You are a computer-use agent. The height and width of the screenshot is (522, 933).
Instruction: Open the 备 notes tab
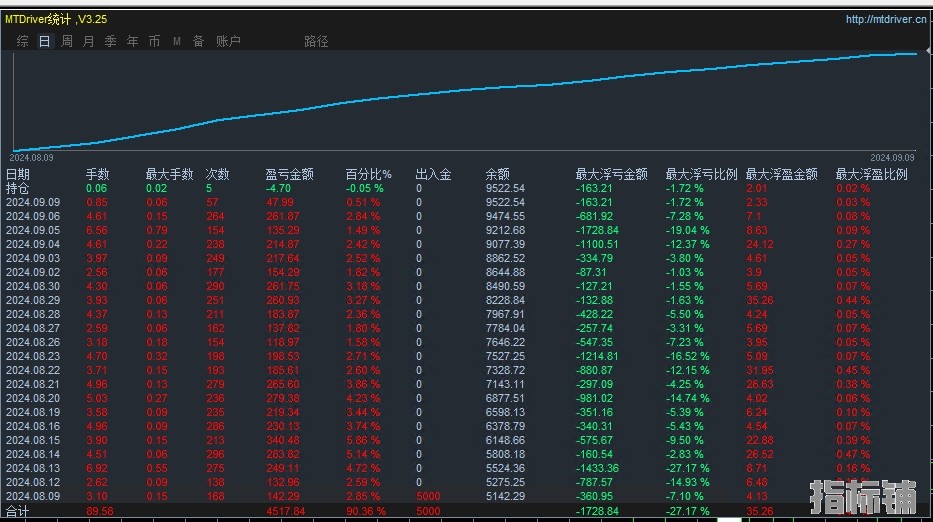198,41
